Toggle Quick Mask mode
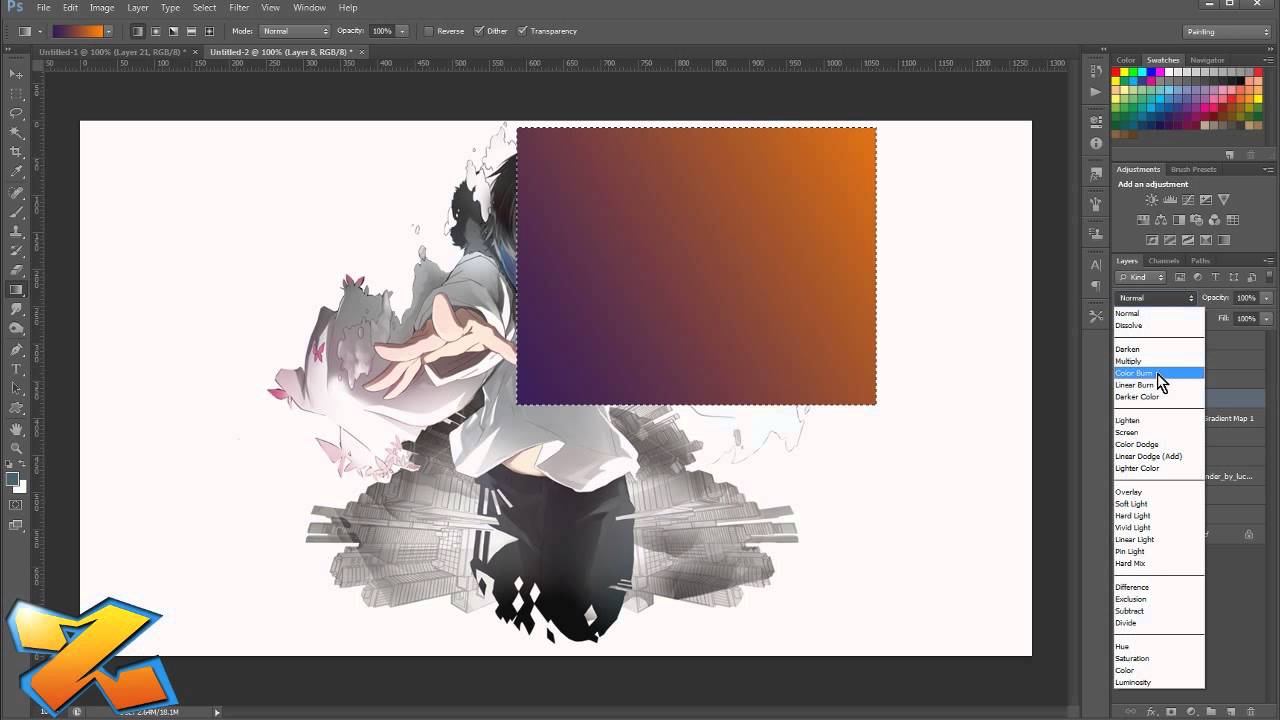The image size is (1280, 720). [16, 505]
